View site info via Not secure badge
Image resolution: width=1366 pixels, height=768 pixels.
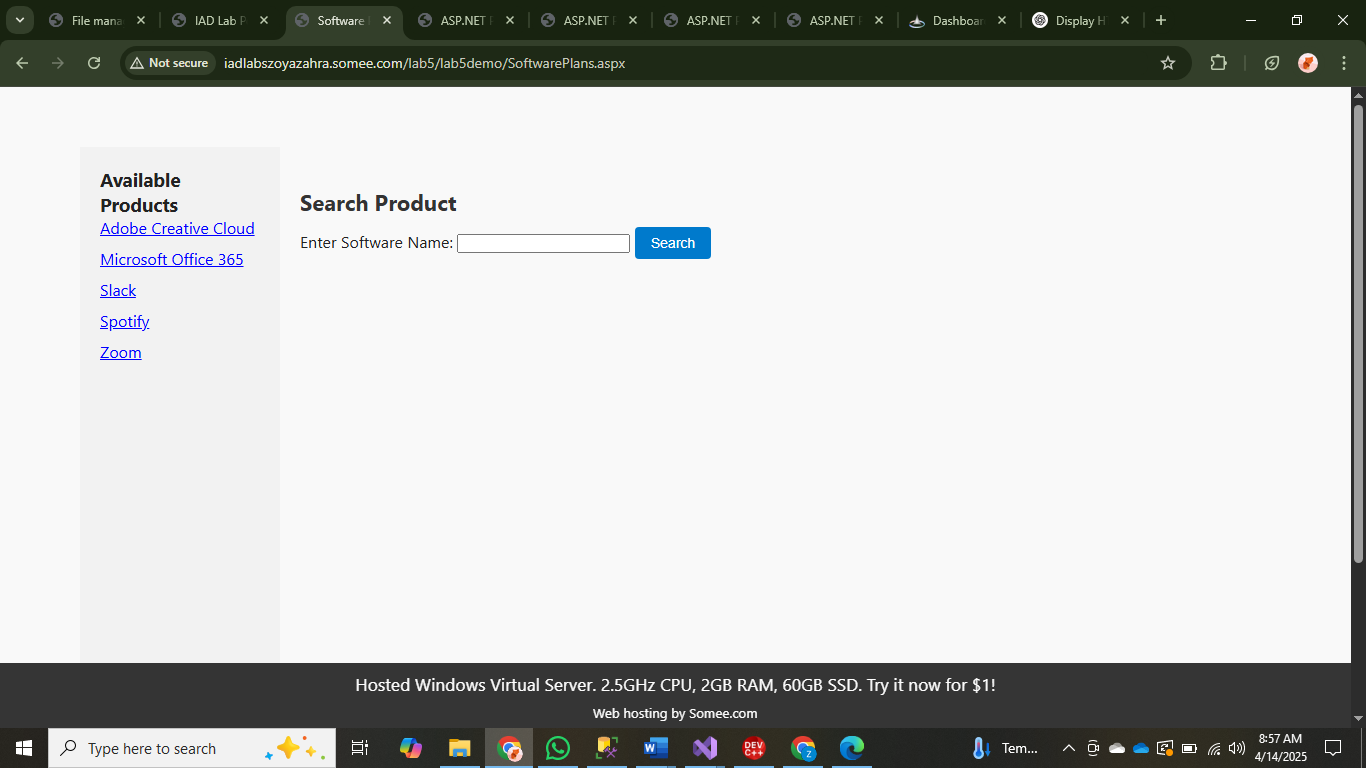point(170,63)
